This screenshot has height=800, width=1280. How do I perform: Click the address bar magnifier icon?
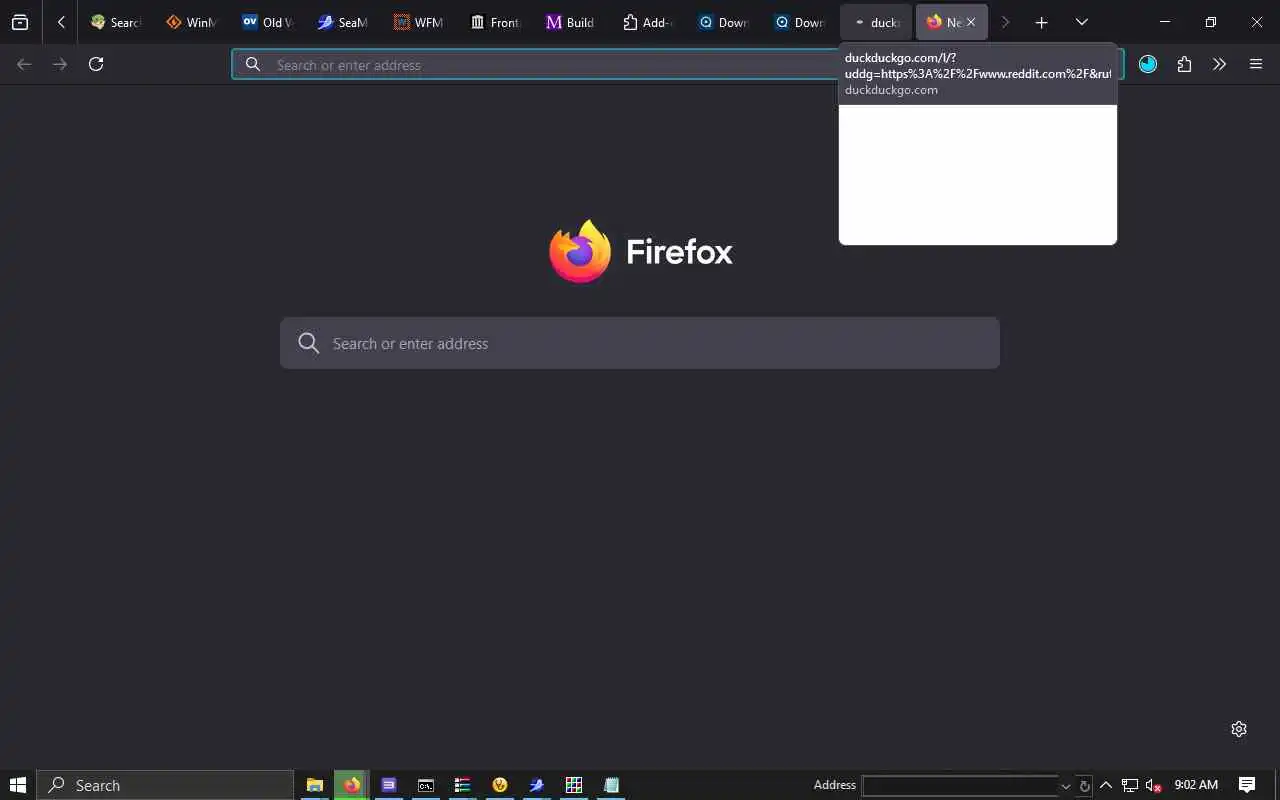click(x=254, y=65)
